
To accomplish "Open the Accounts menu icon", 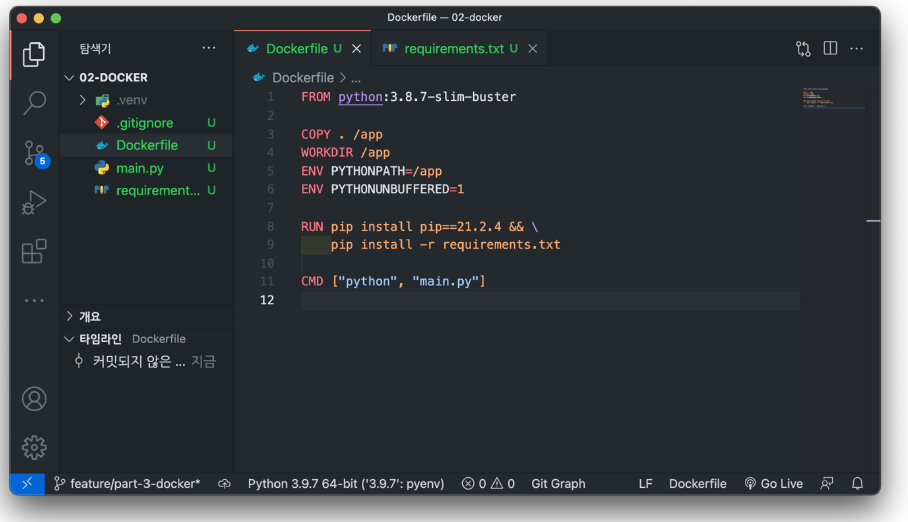I will [34, 399].
